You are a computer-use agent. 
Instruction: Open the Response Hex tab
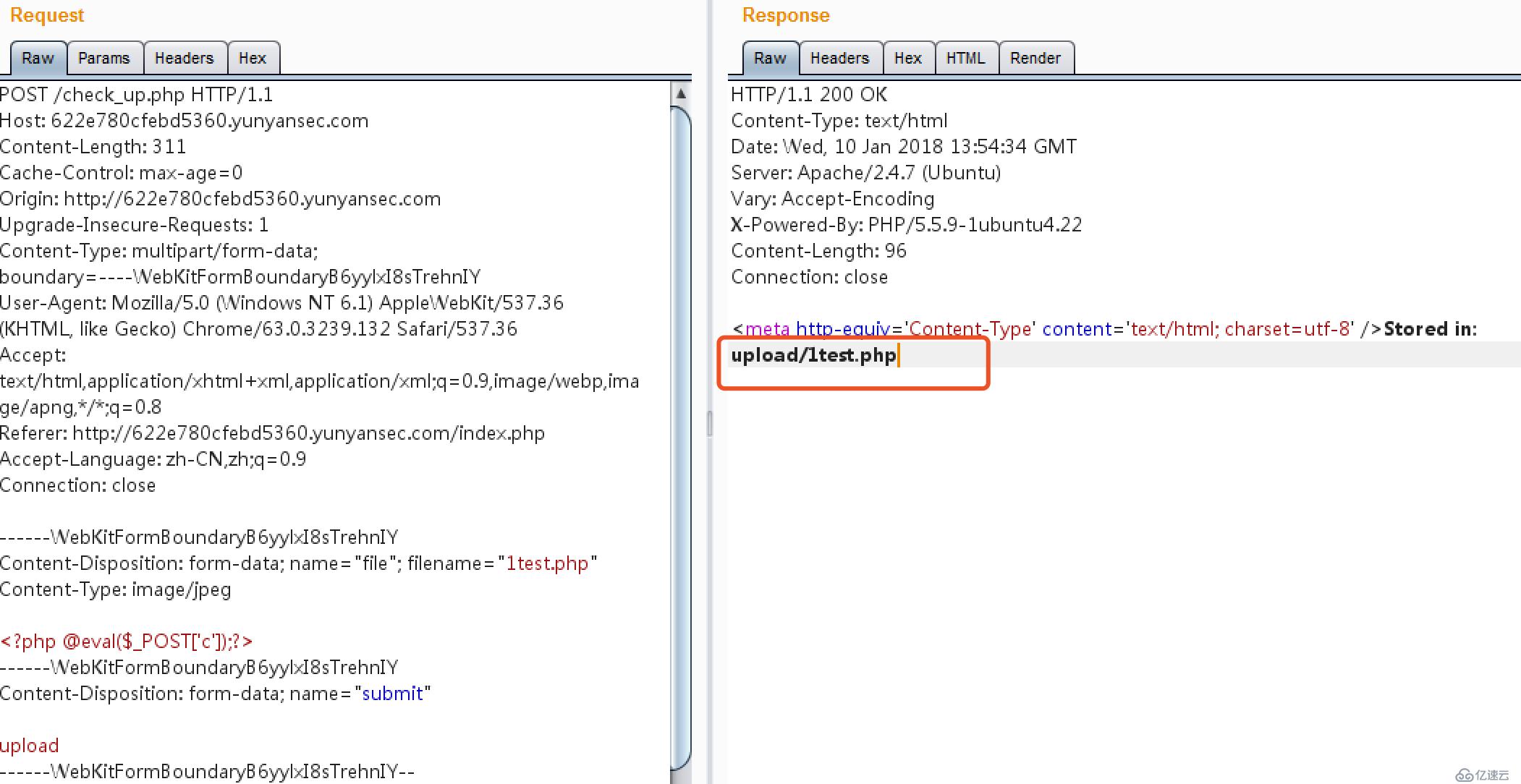click(908, 58)
